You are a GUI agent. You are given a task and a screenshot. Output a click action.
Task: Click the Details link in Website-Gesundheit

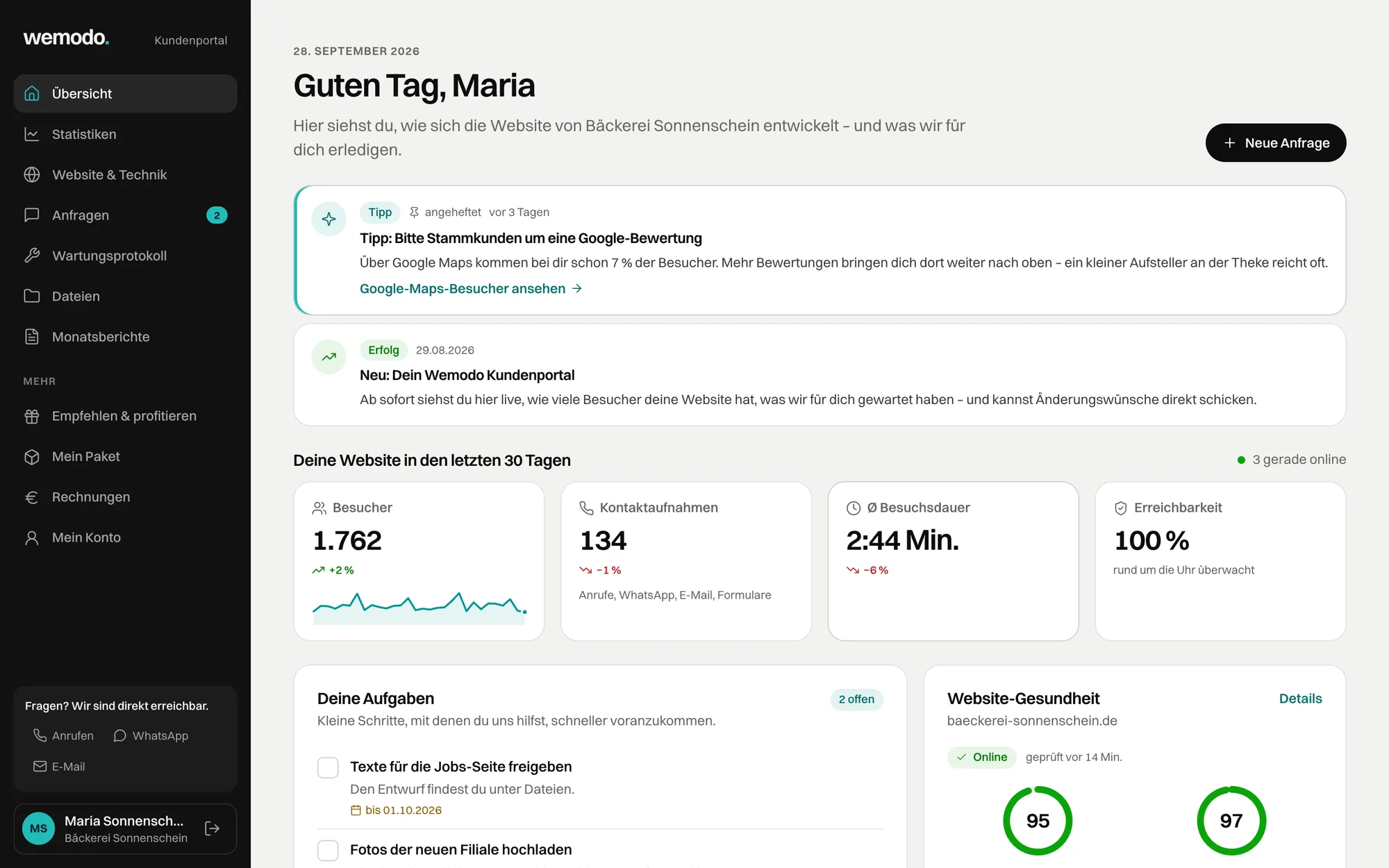point(1300,699)
